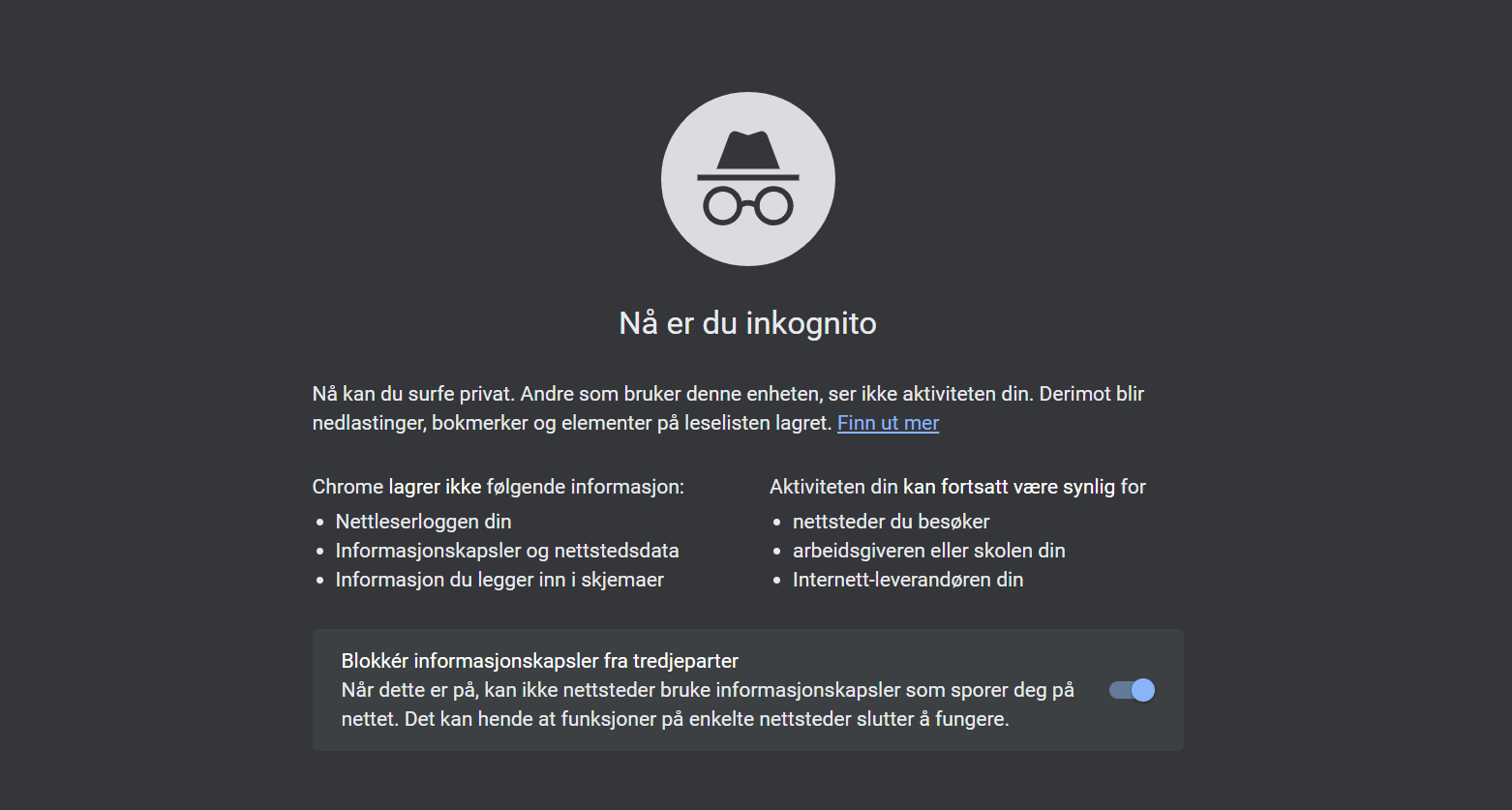Click the heading 'Nå er du inkognito'

pos(747,322)
